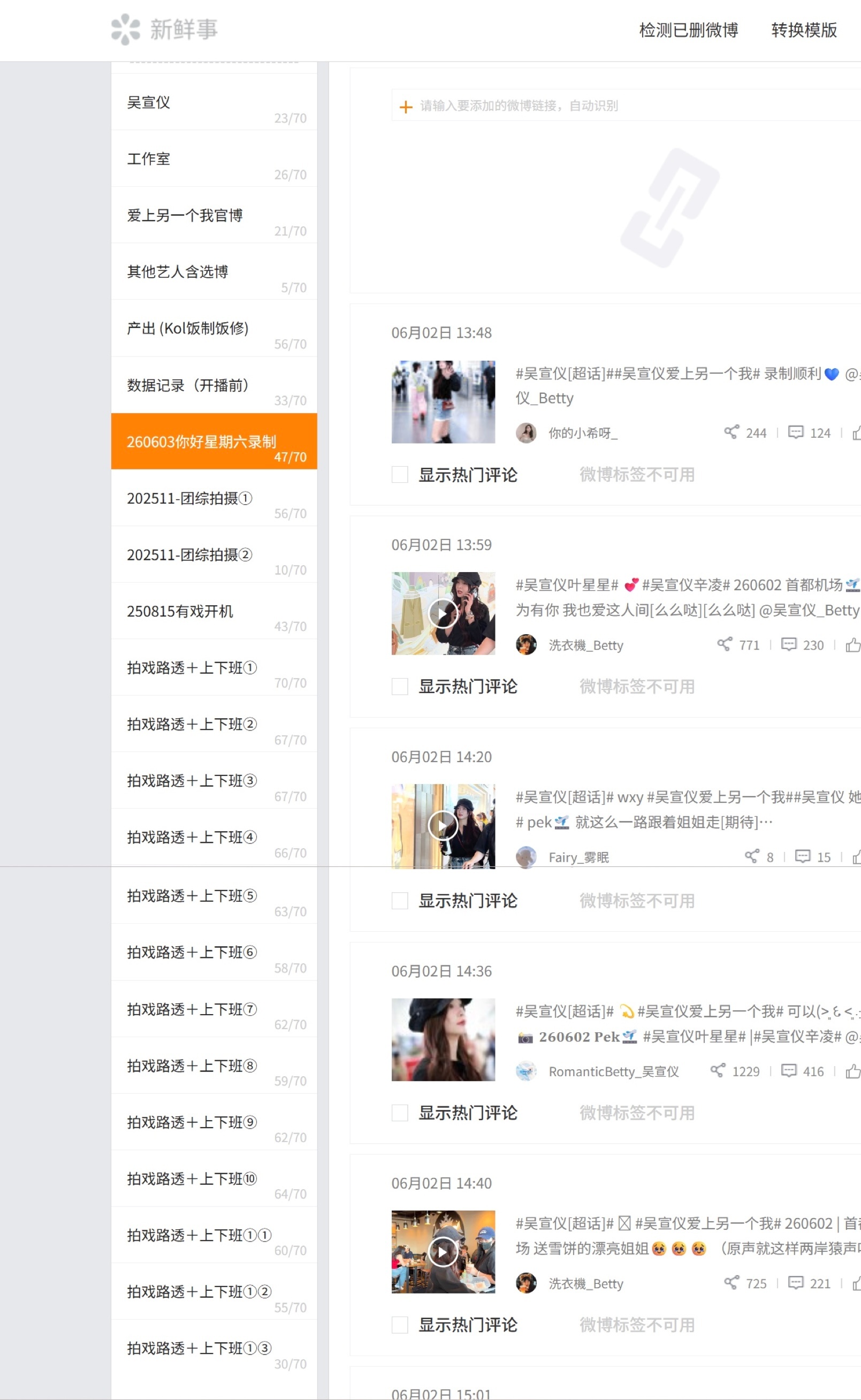This screenshot has width=861, height=1400.
Task: Enable 显示热门评论 for 13:59 post
Action: 400,687
